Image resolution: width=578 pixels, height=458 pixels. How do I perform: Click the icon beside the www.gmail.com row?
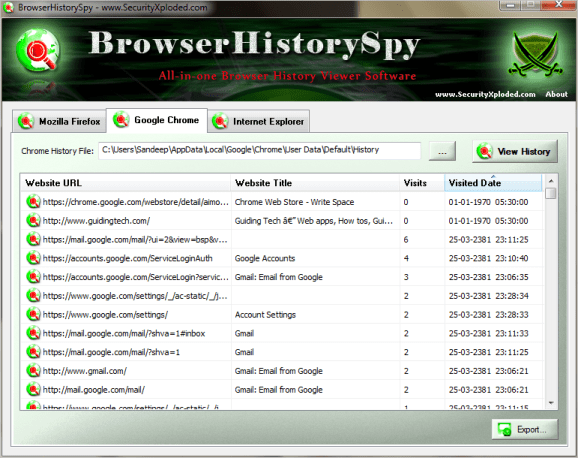[x=33, y=370]
